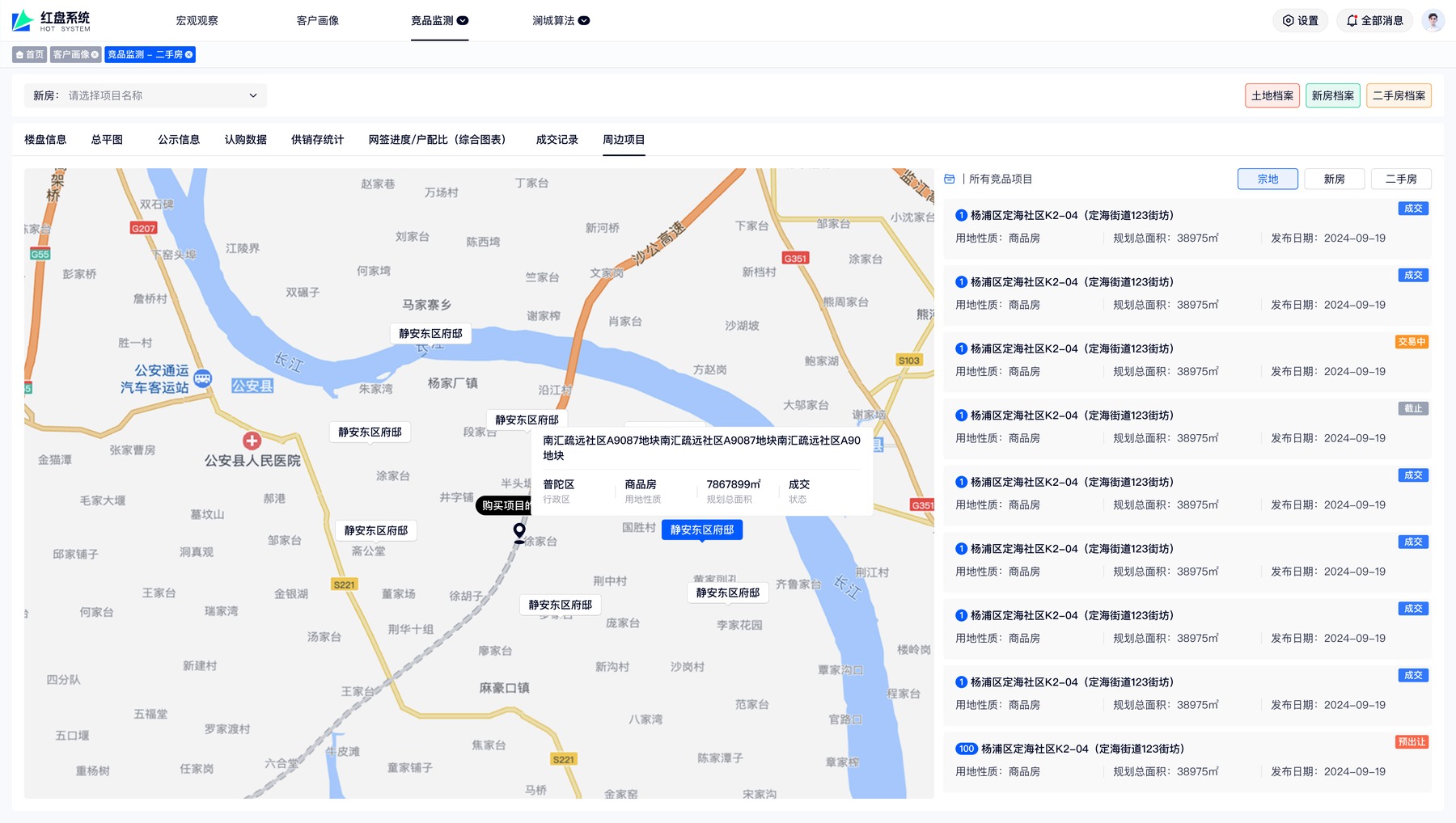Click the G207 road shield on map
Image resolution: width=1456 pixels, height=823 pixels.
click(x=143, y=228)
